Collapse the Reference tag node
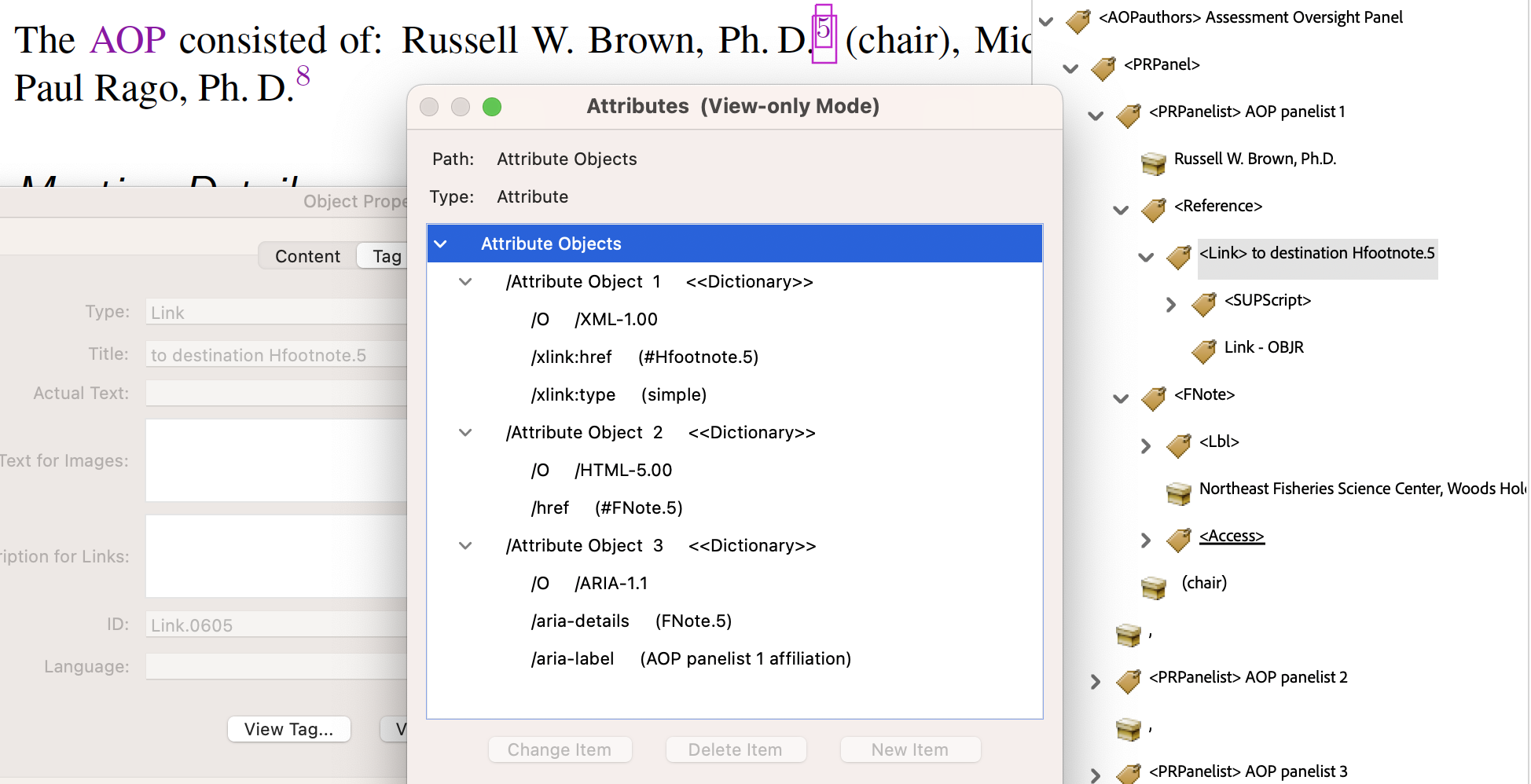This screenshot has height=784, width=1531. [x=1121, y=210]
